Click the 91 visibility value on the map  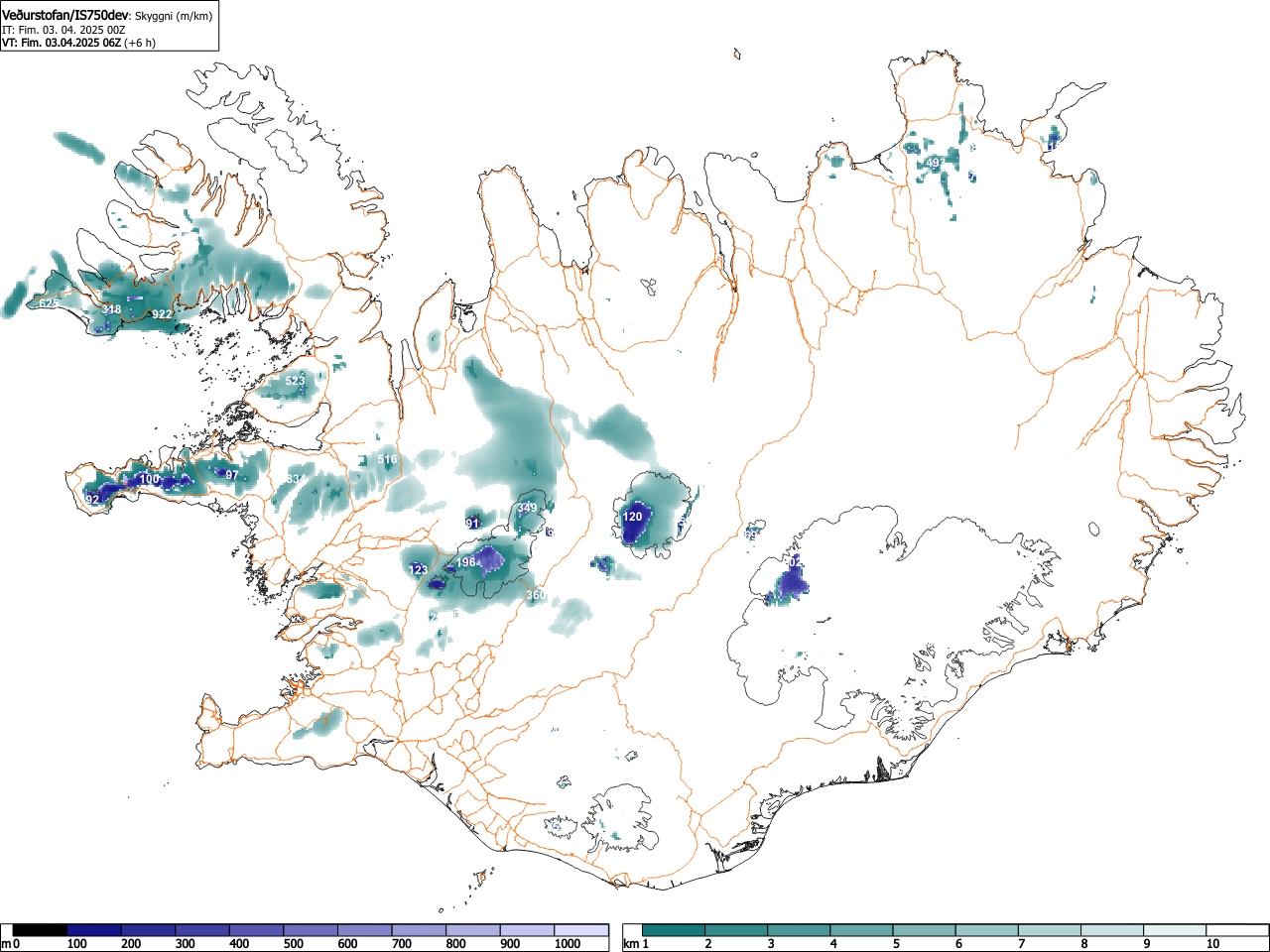click(472, 524)
